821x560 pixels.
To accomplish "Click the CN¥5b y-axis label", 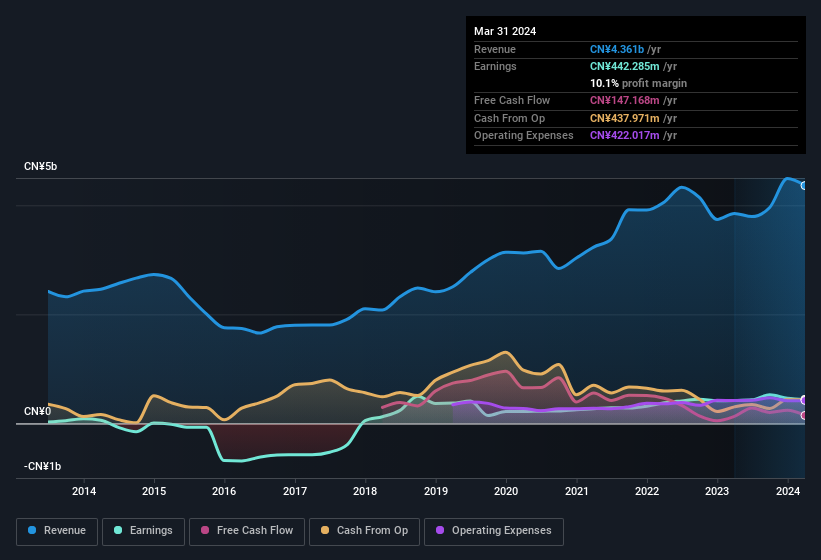I will click(x=41, y=166).
